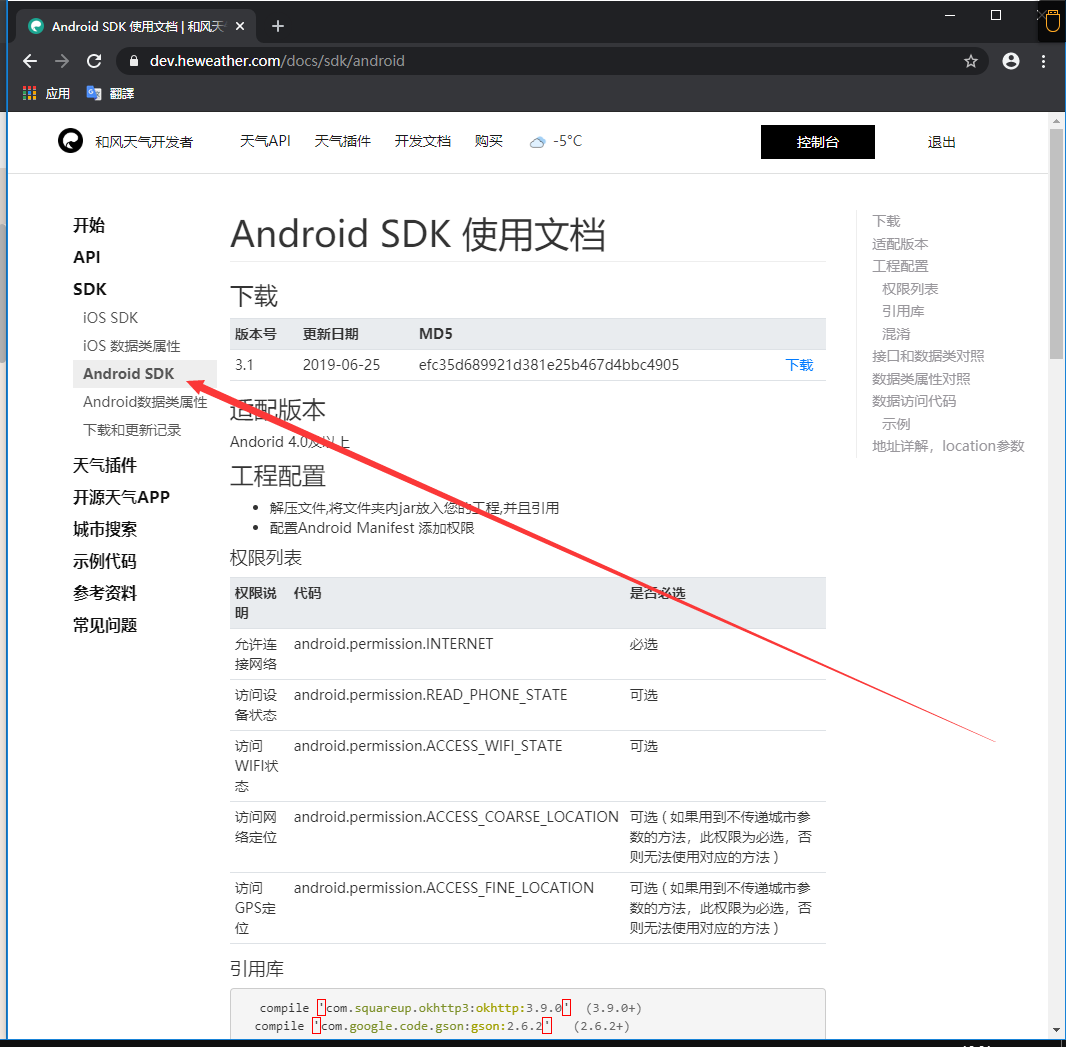Open the Chrome three-dot menu
This screenshot has height=1047, width=1066.
tap(1043, 61)
